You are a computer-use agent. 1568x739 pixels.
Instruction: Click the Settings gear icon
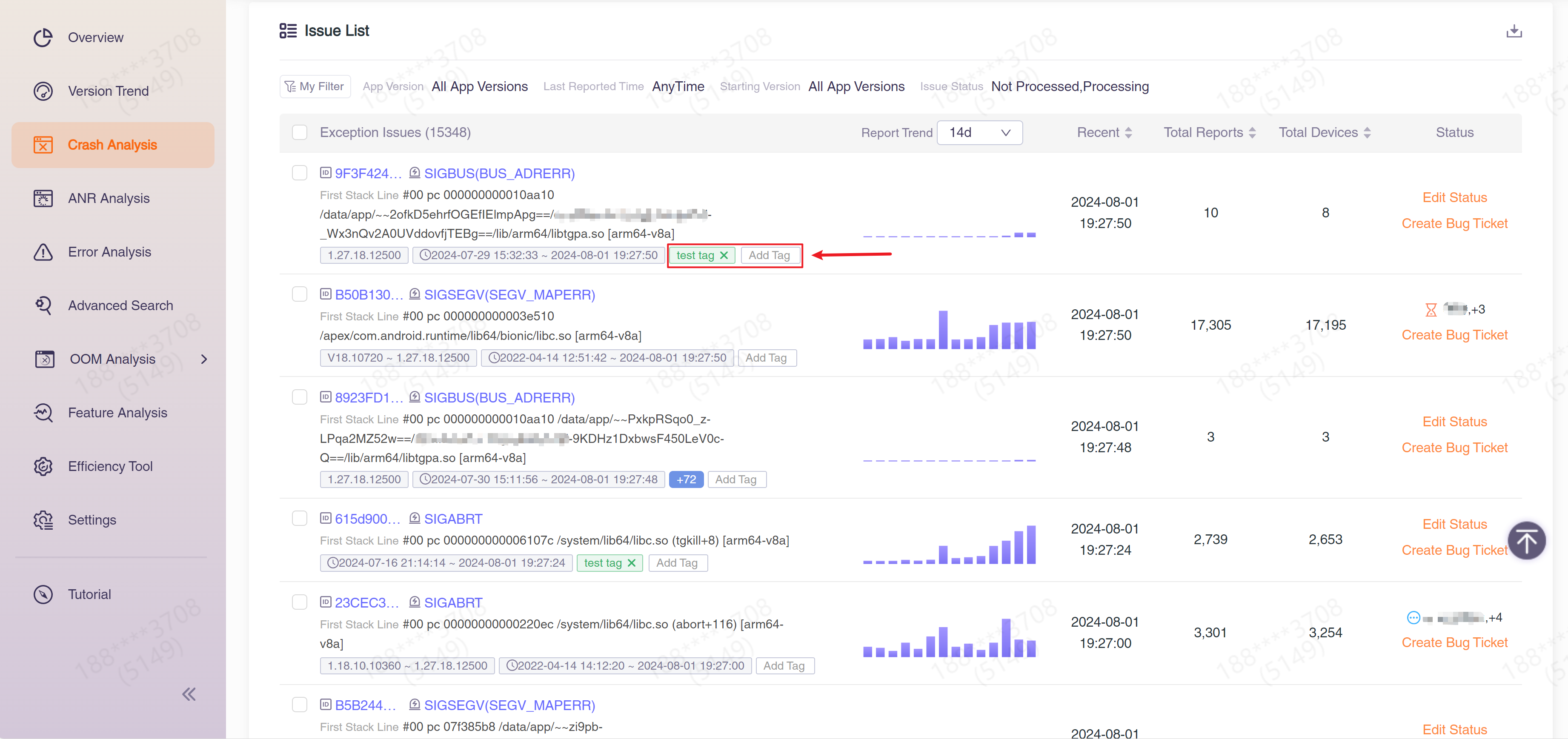coord(43,520)
